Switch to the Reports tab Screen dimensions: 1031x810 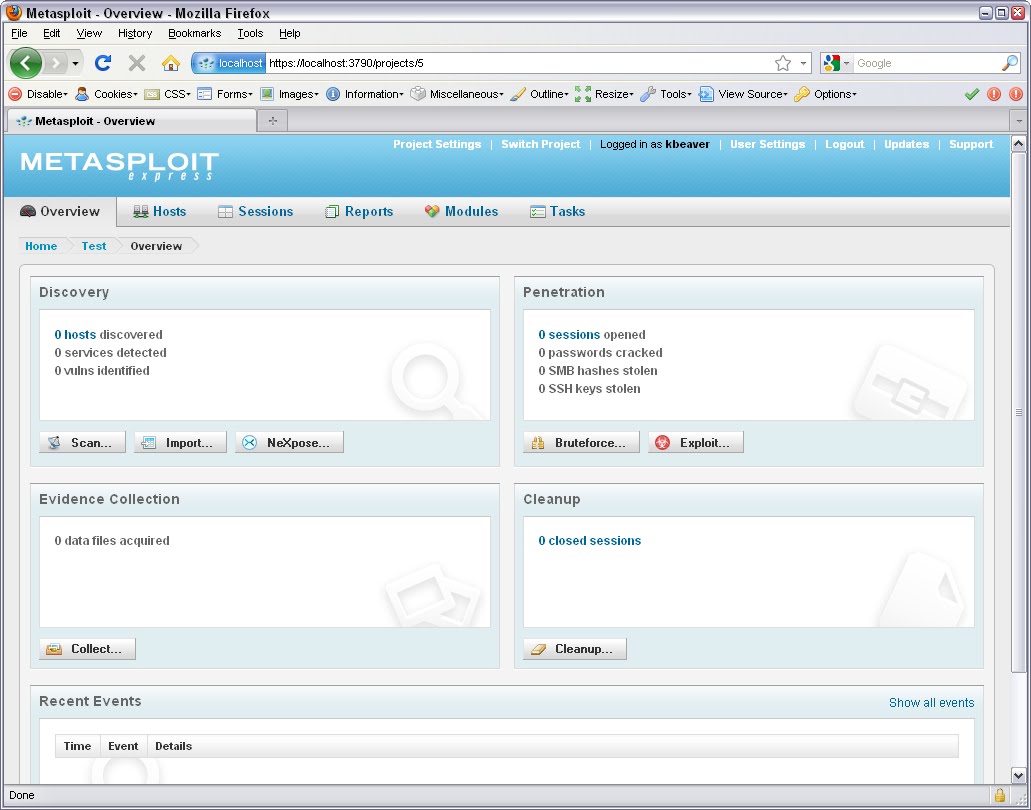[359, 211]
